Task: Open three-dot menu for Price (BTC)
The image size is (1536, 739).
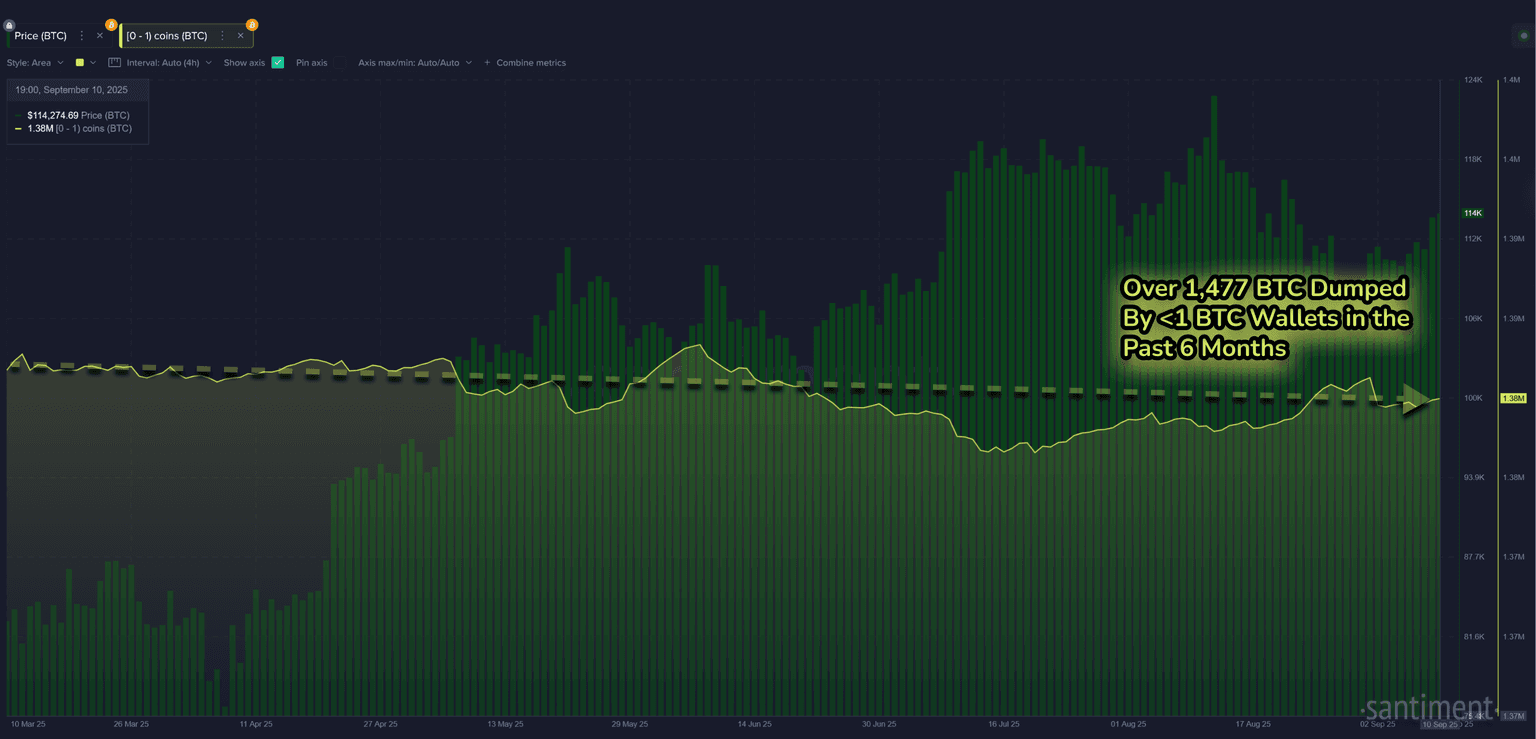Action: pyautogui.click(x=82, y=36)
